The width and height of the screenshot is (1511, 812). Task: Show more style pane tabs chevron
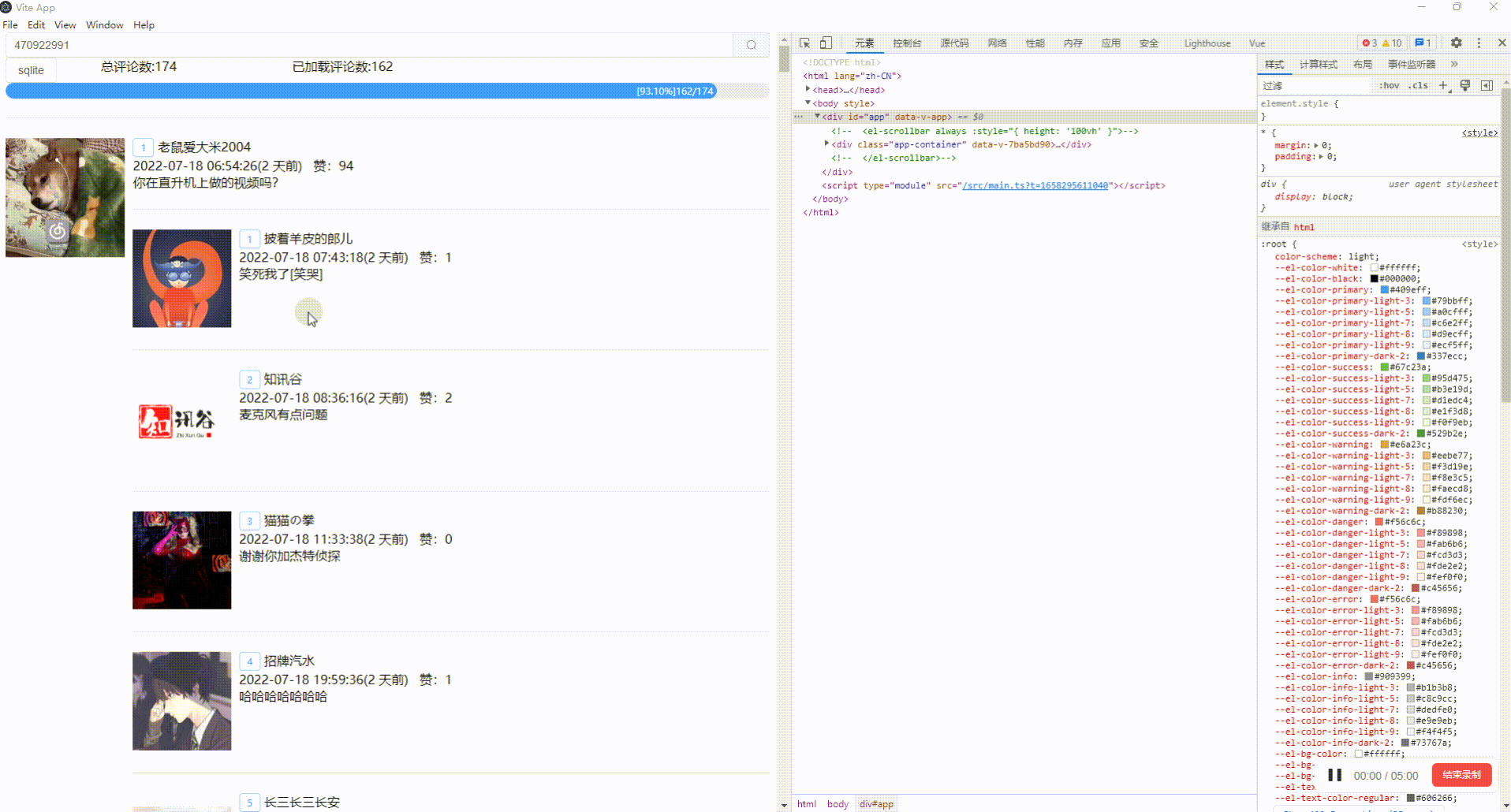click(x=1454, y=64)
